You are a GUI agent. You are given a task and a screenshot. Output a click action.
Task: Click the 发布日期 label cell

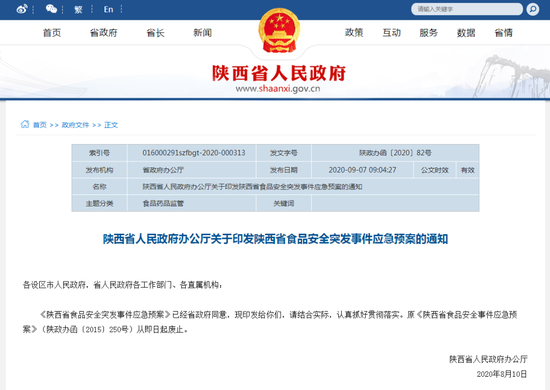283,170
